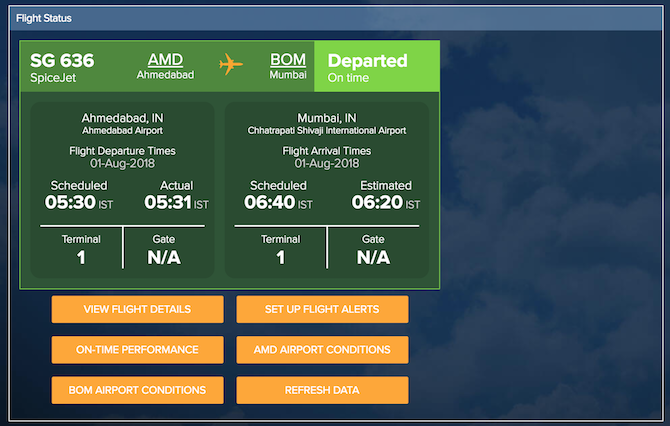Click Ahmedabad Airport name
Screen dimensions: 670x426
tap(123, 131)
